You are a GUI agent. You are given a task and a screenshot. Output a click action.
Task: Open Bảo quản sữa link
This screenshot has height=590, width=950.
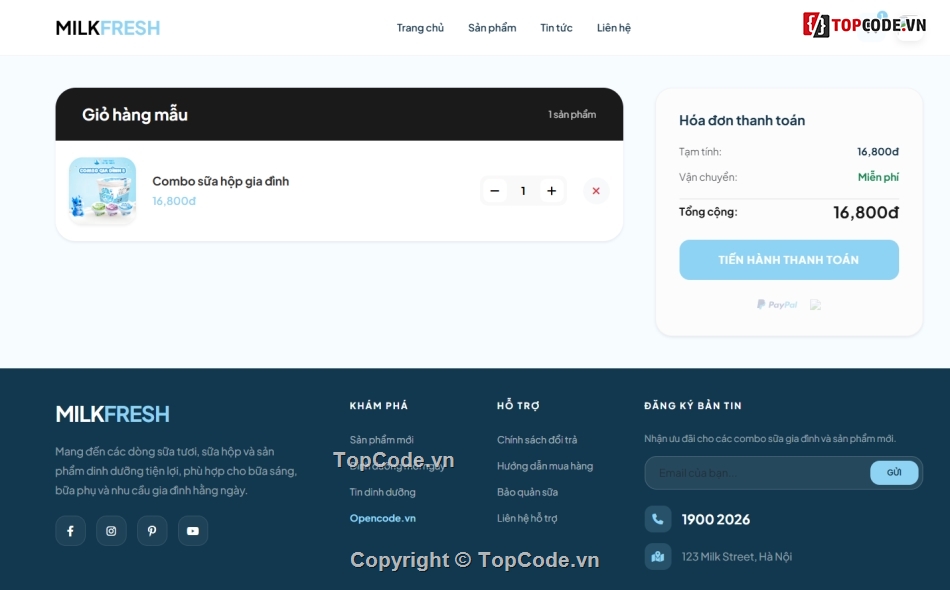point(527,492)
